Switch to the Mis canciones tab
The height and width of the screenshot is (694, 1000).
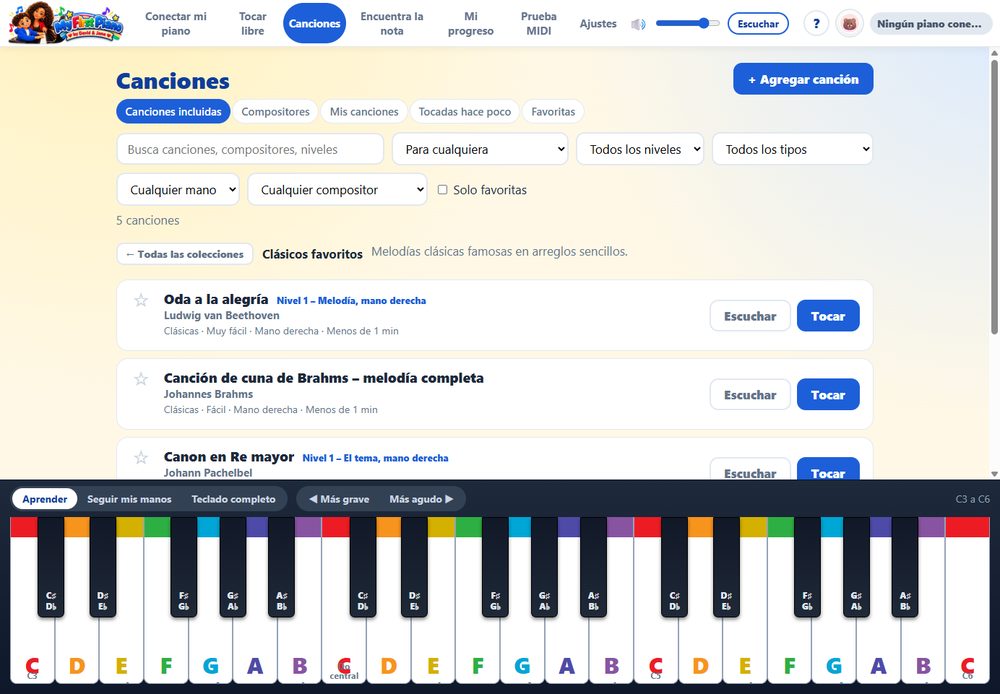(x=364, y=112)
